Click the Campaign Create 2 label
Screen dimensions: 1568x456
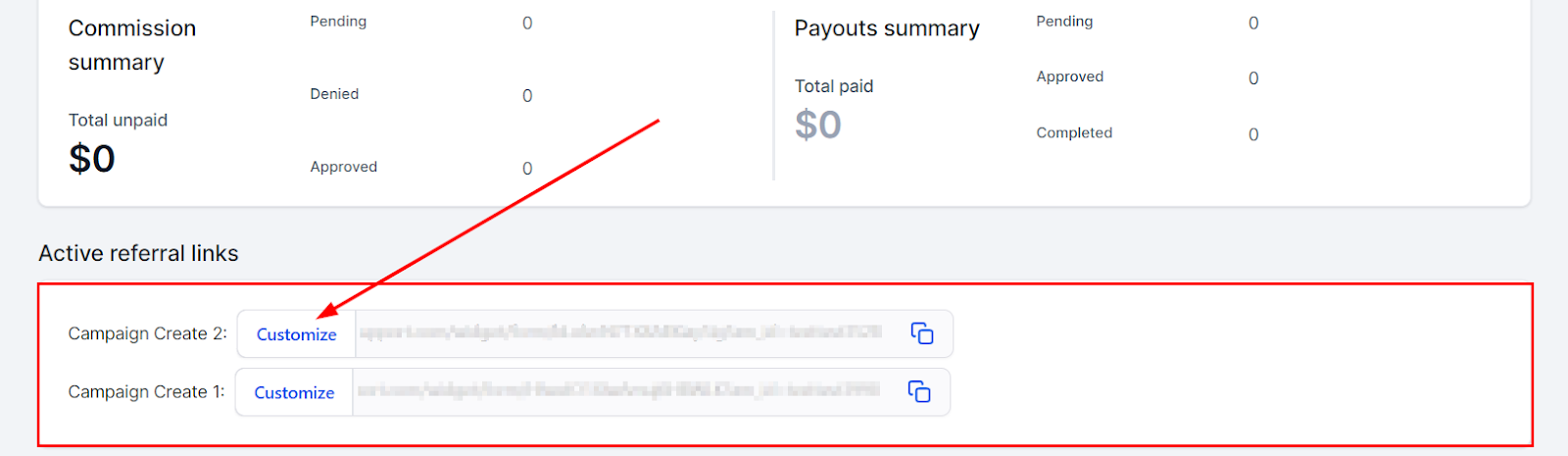[147, 333]
